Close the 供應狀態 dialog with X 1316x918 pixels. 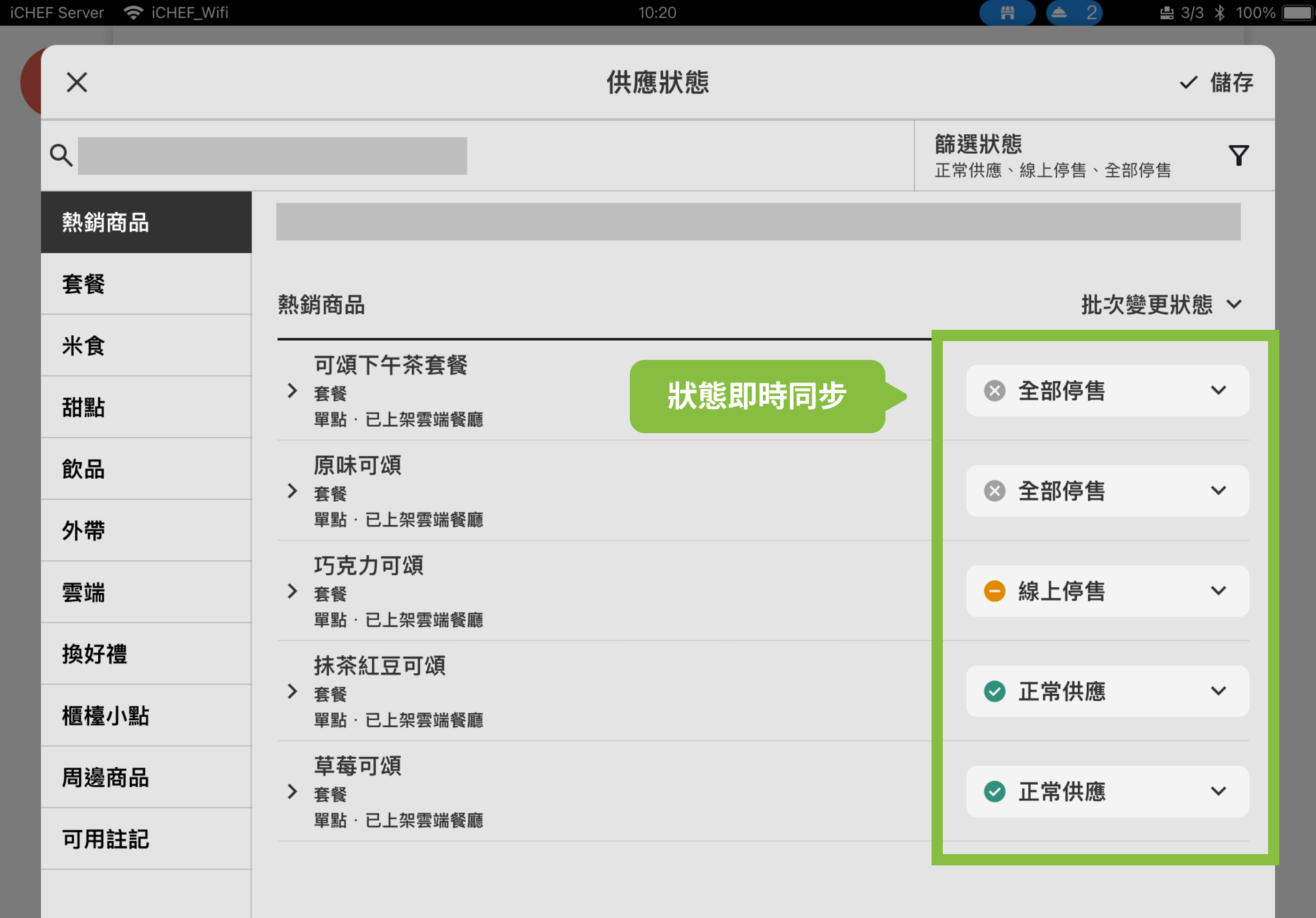(x=77, y=83)
